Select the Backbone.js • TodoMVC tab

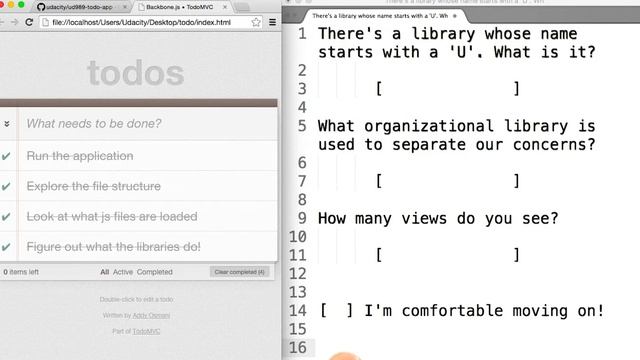point(180,7)
